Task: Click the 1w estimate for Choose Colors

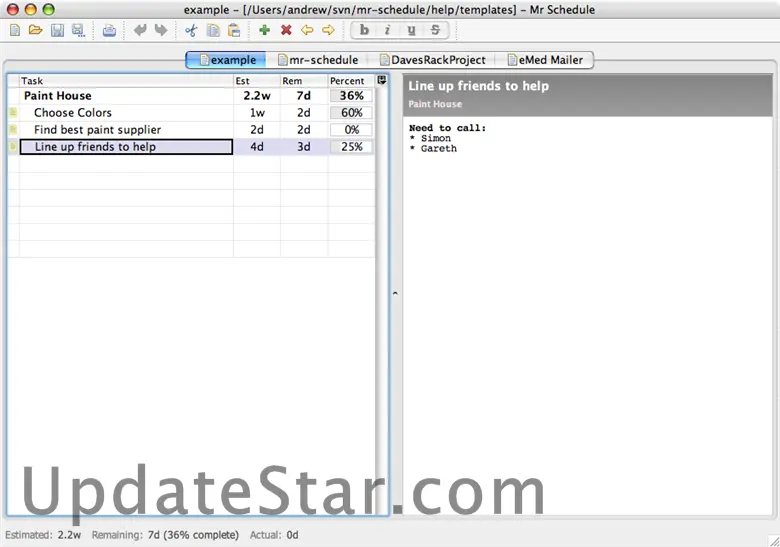Action: (257, 113)
